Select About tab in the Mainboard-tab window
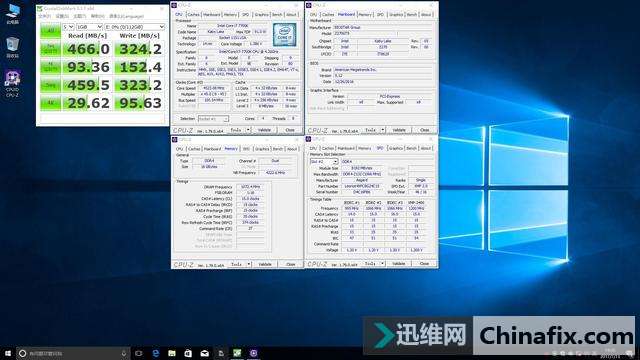Viewport: 640px width, 360px height. click(x=426, y=15)
